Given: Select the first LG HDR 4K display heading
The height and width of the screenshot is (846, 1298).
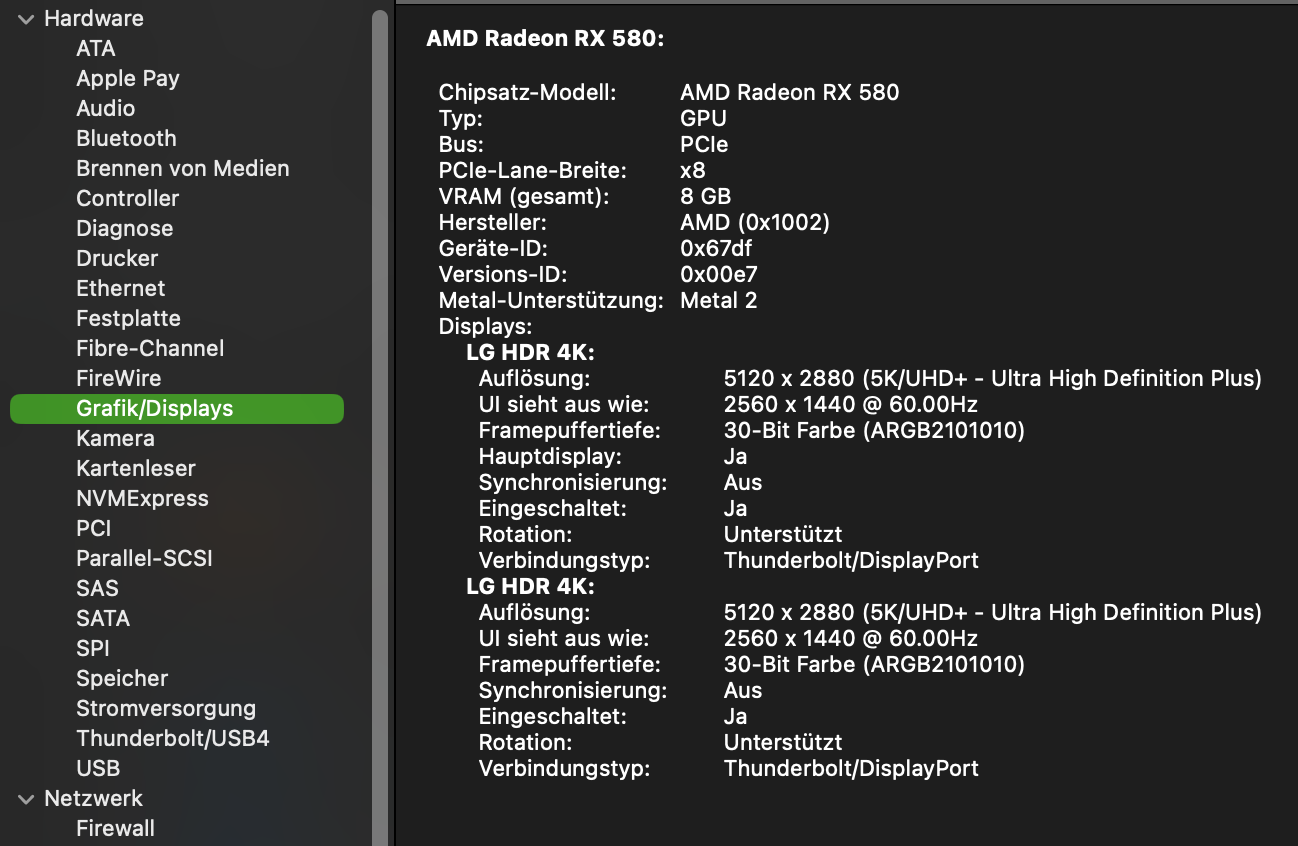Looking at the screenshot, I should tap(531, 352).
